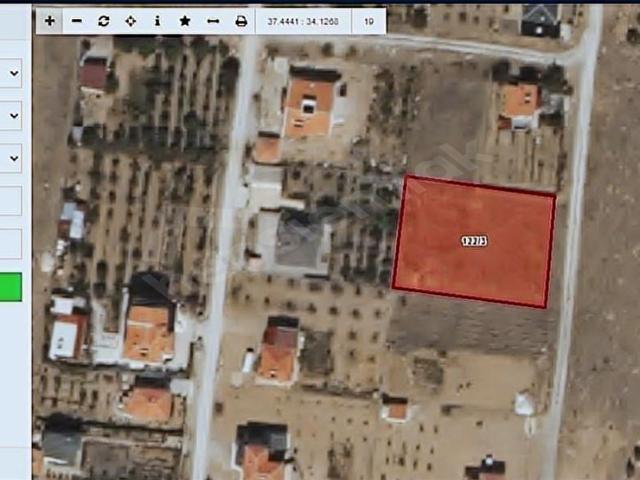Image resolution: width=640 pixels, height=480 pixels.
Task: Click the refresh arrows icon in toolbar
Action: (x=104, y=21)
